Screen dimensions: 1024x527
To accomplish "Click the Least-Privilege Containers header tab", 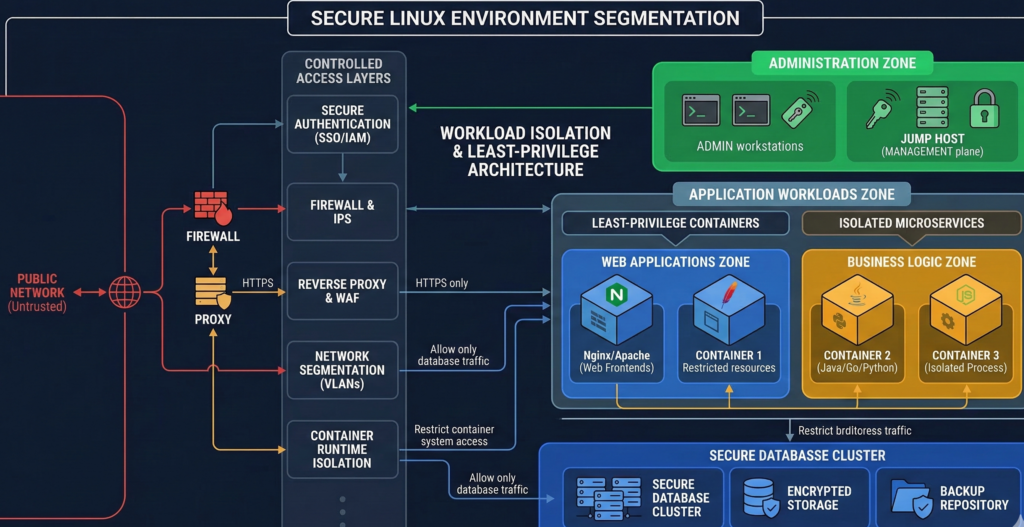I will 675,223.
